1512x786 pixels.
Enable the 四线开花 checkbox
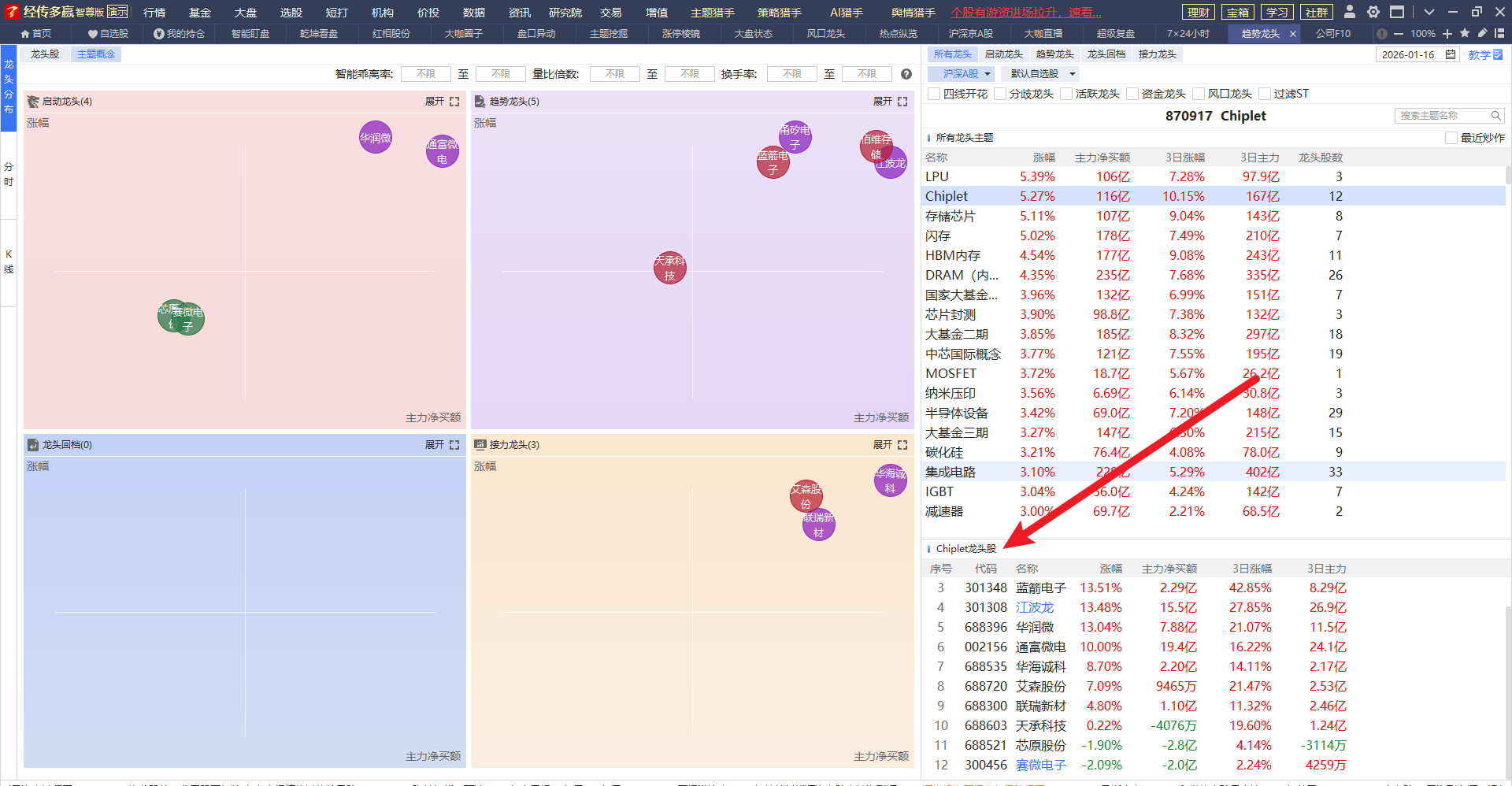tap(935, 94)
